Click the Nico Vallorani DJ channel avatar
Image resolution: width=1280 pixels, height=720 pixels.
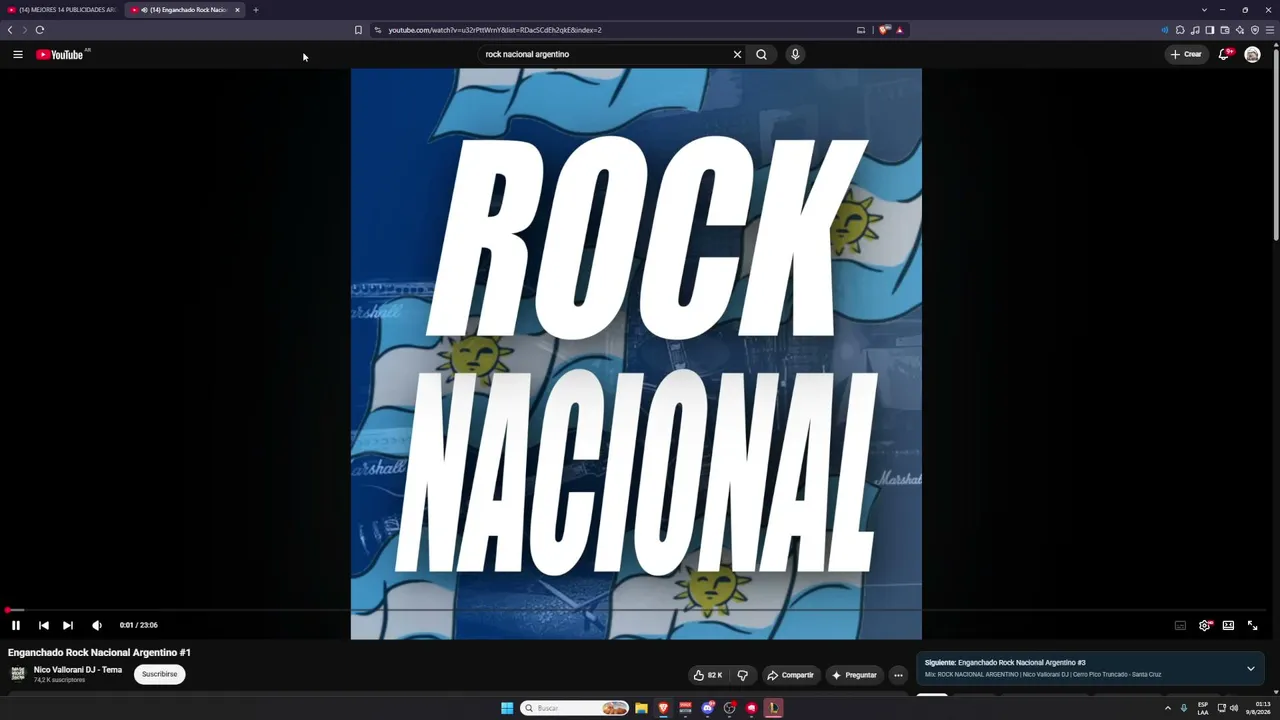pyautogui.click(x=18, y=674)
